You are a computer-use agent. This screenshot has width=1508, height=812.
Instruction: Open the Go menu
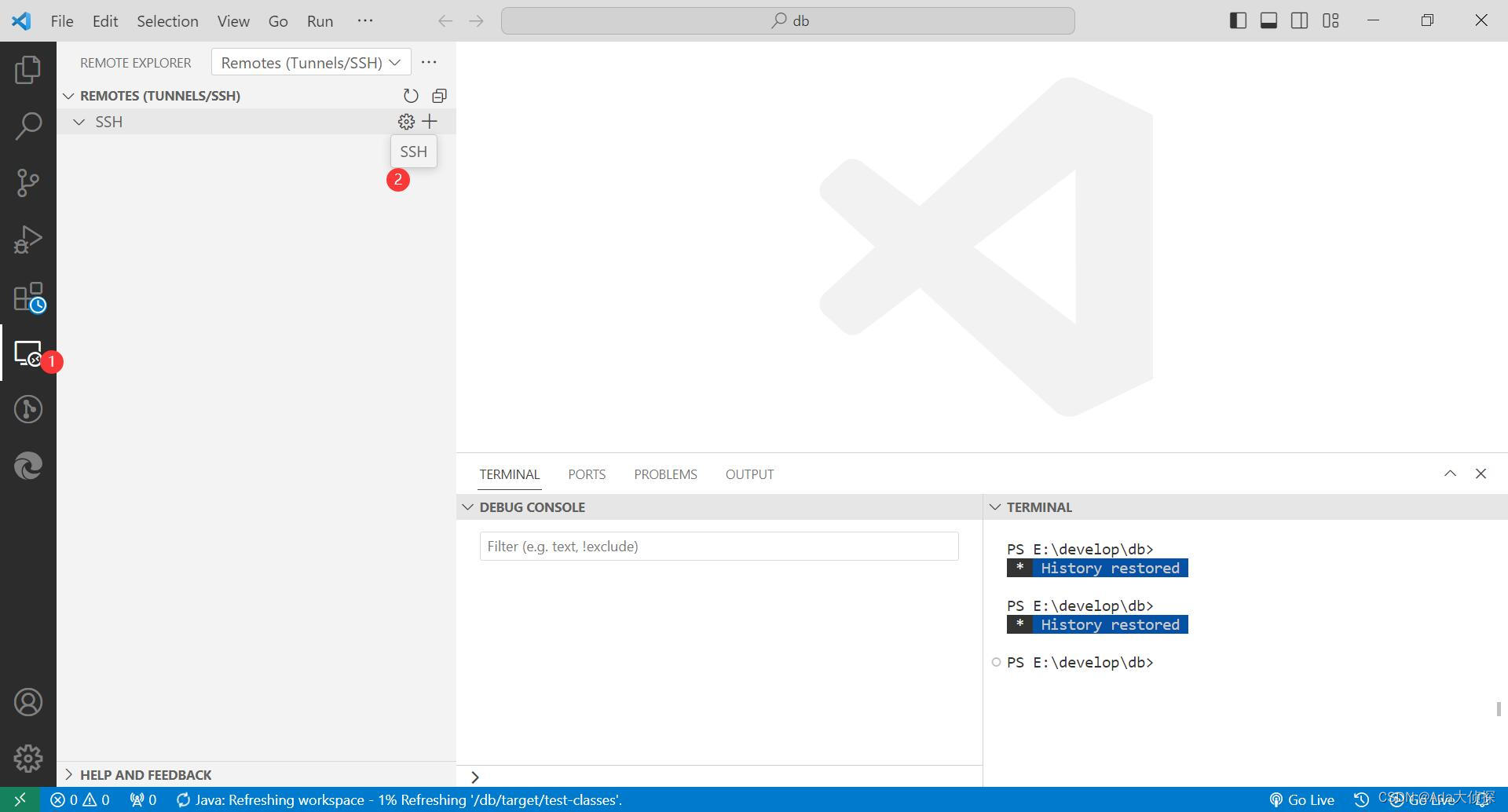point(278,21)
